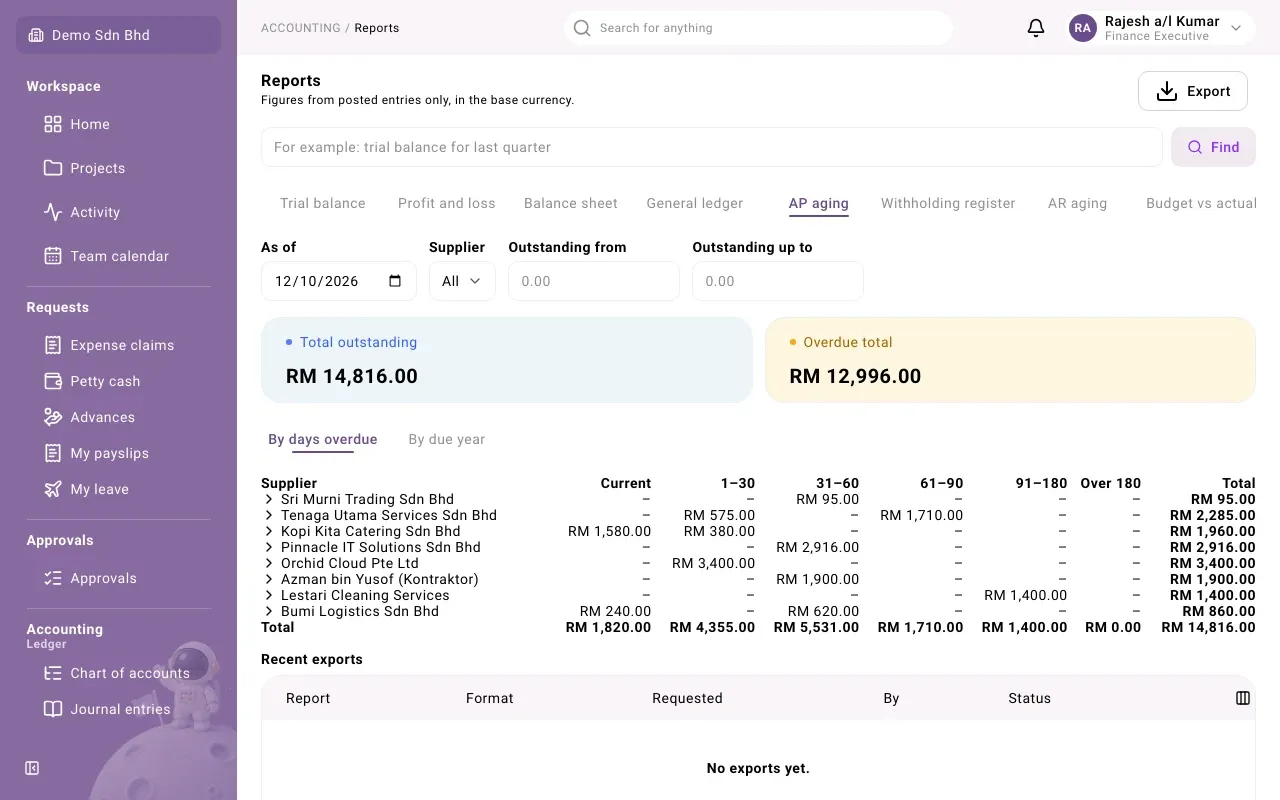Open the Demo Sdn Bhd company switcher
This screenshot has width=1280, height=800.
tap(118, 35)
